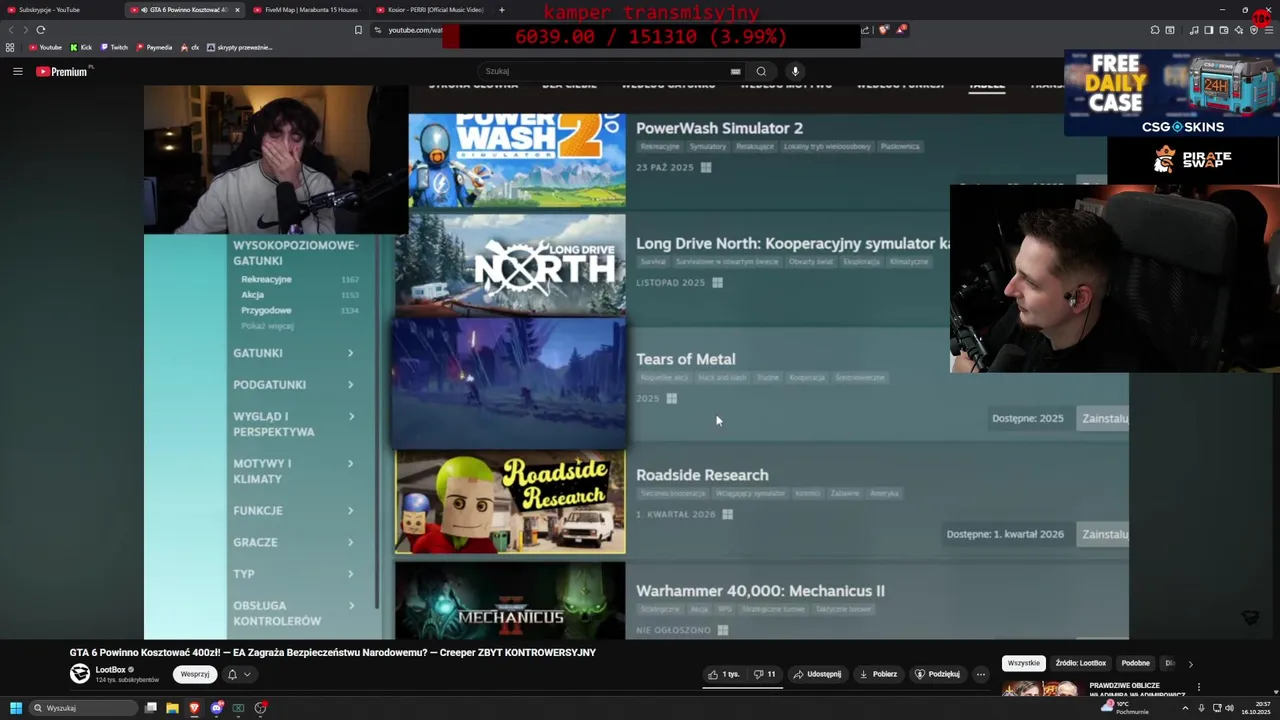Viewport: 1280px width, 720px height.
Task: Open the on-screen keyboard in search
Action: (735, 71)
